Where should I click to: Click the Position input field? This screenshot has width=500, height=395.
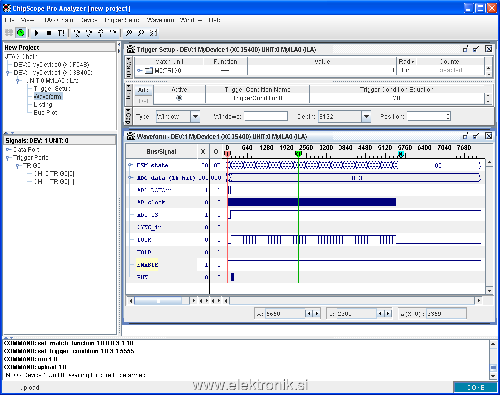point(429,116)
